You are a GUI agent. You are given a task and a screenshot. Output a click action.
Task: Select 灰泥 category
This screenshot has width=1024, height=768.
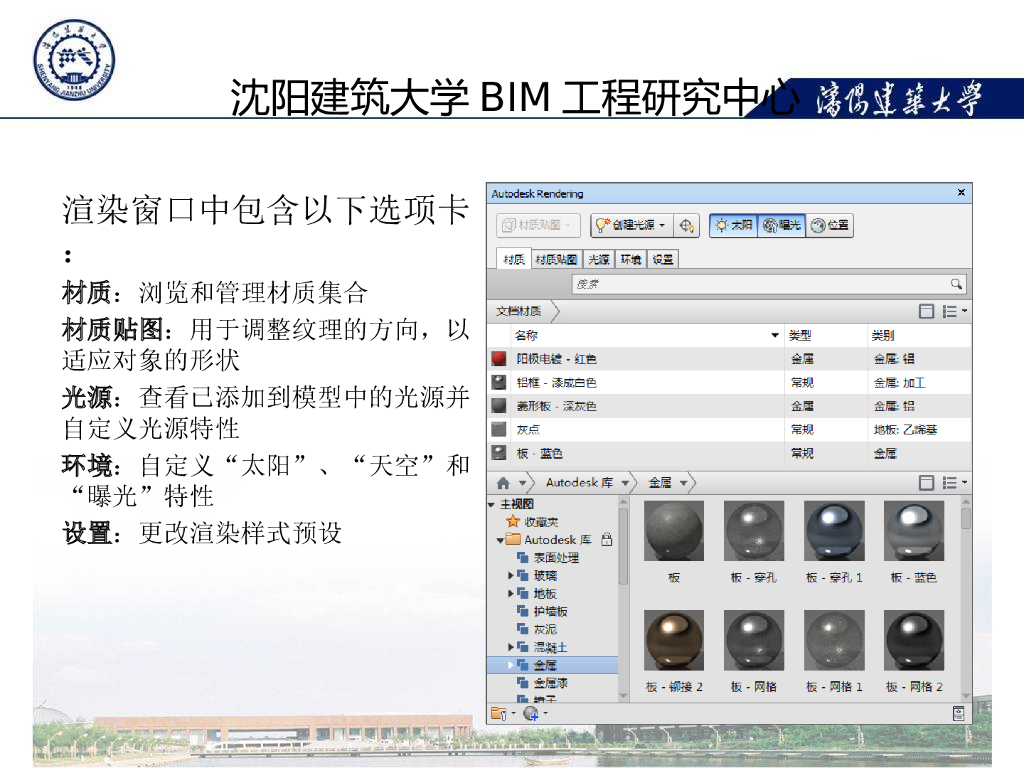click(x=537, y=630)
